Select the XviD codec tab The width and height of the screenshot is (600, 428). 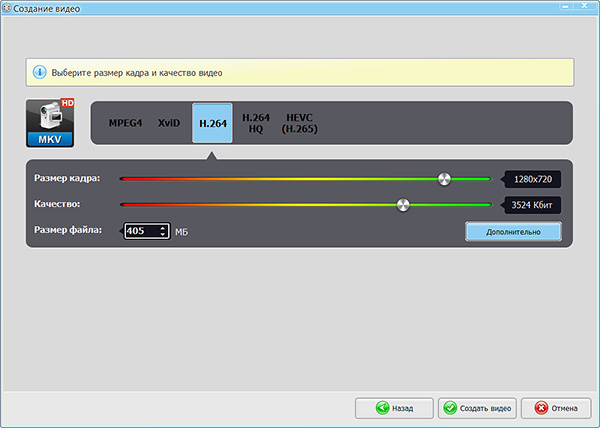[x=169, y=123]
